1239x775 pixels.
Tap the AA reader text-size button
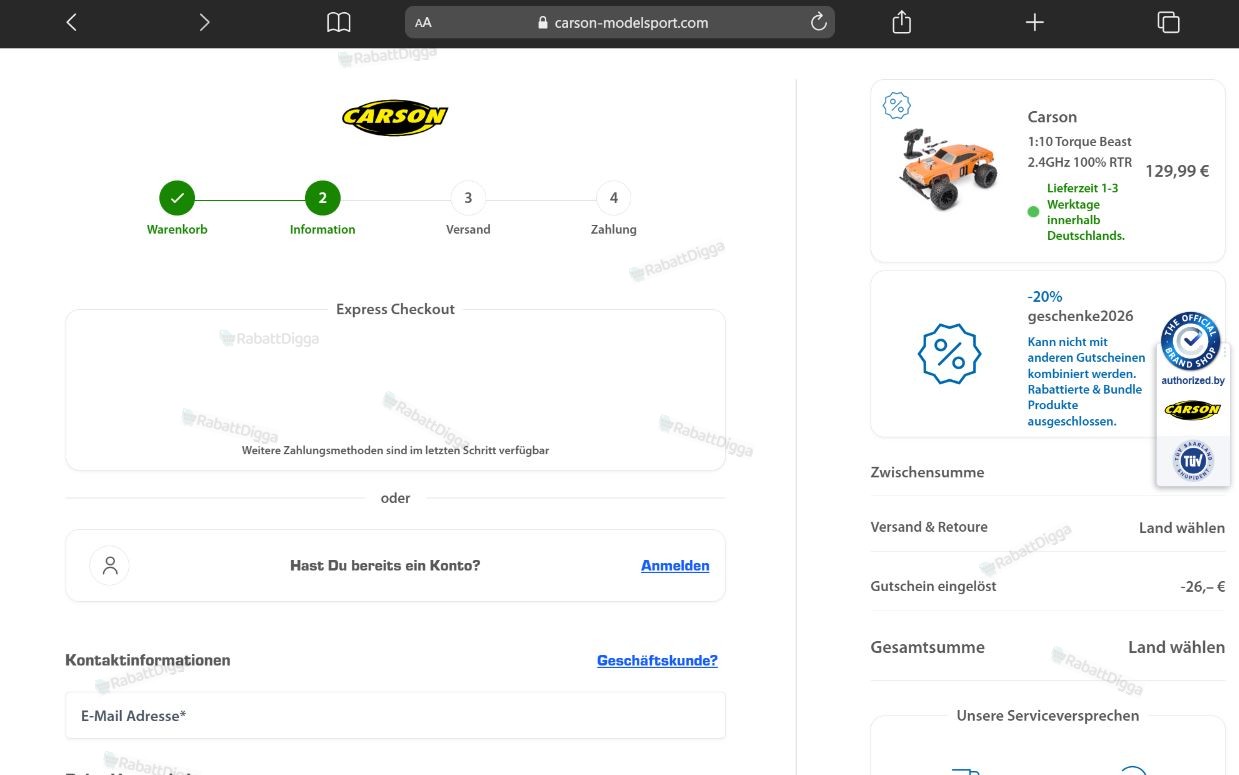[x=423, y=23]
